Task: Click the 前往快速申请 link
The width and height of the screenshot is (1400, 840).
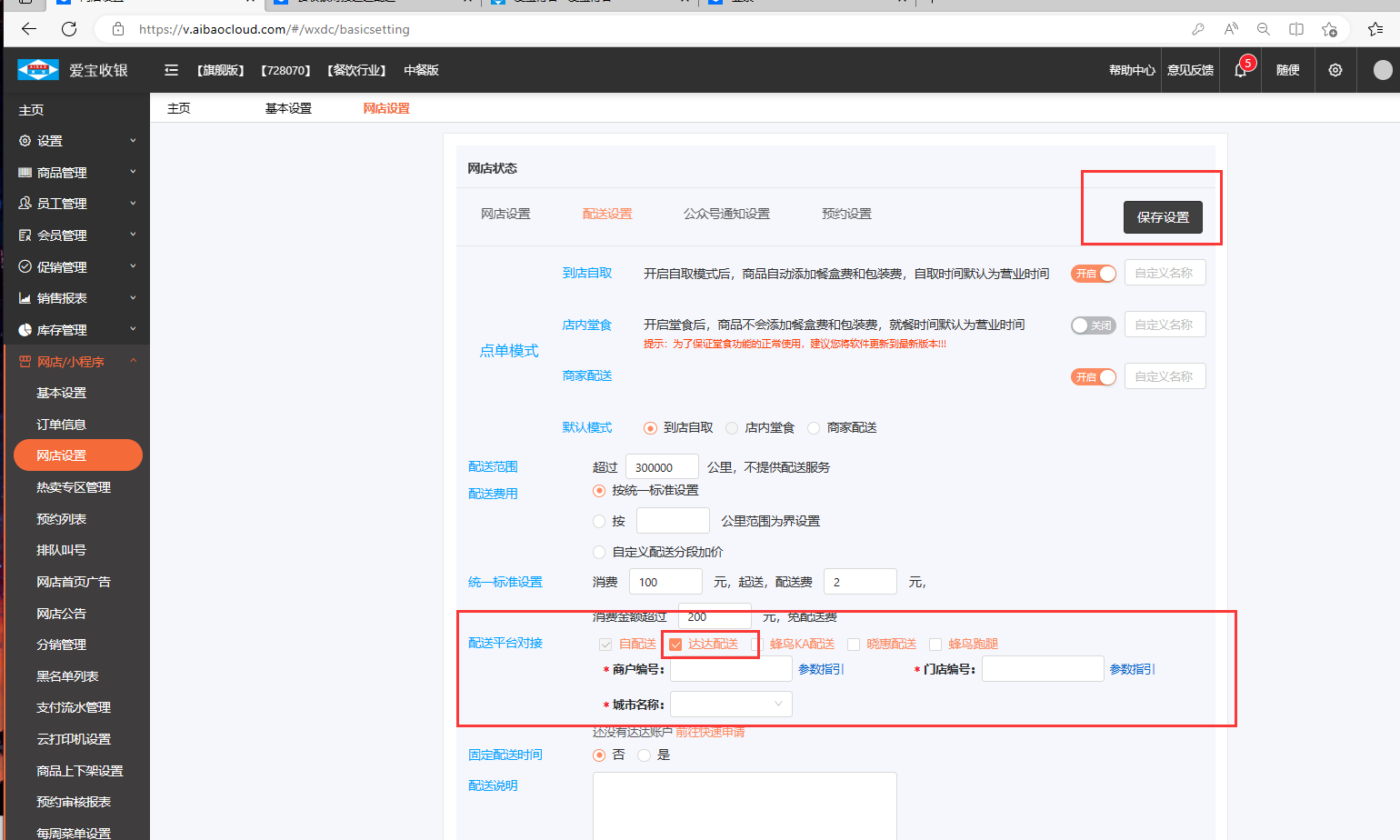Action: pos(710,732)
